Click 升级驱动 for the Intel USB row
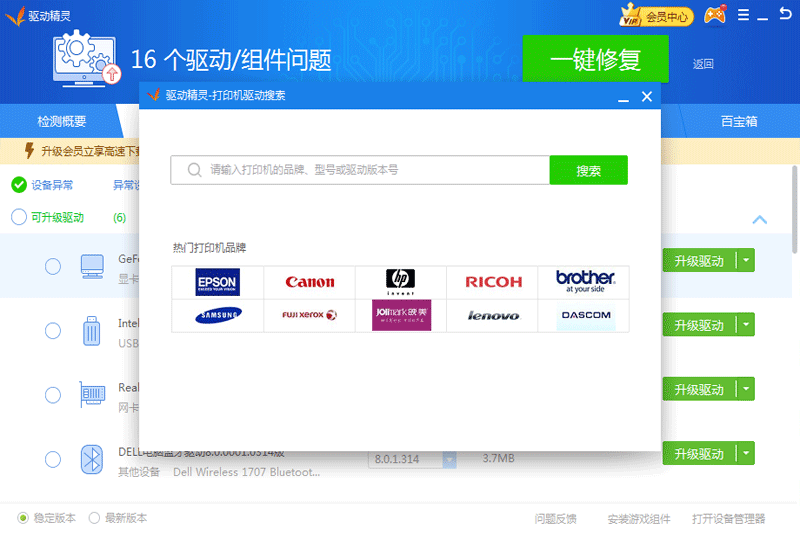 (x=699, y=325)
